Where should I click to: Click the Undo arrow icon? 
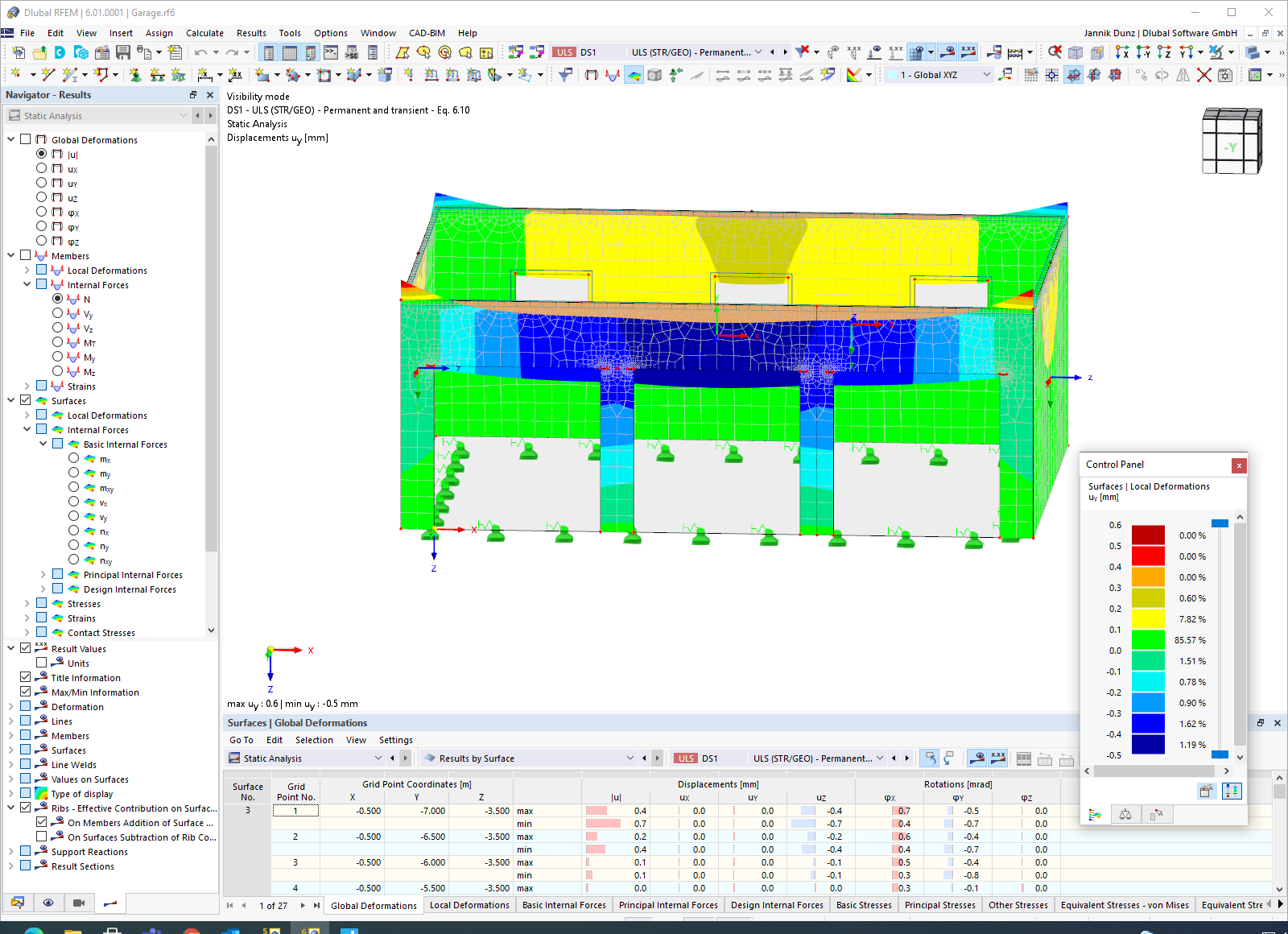[200, 52]
